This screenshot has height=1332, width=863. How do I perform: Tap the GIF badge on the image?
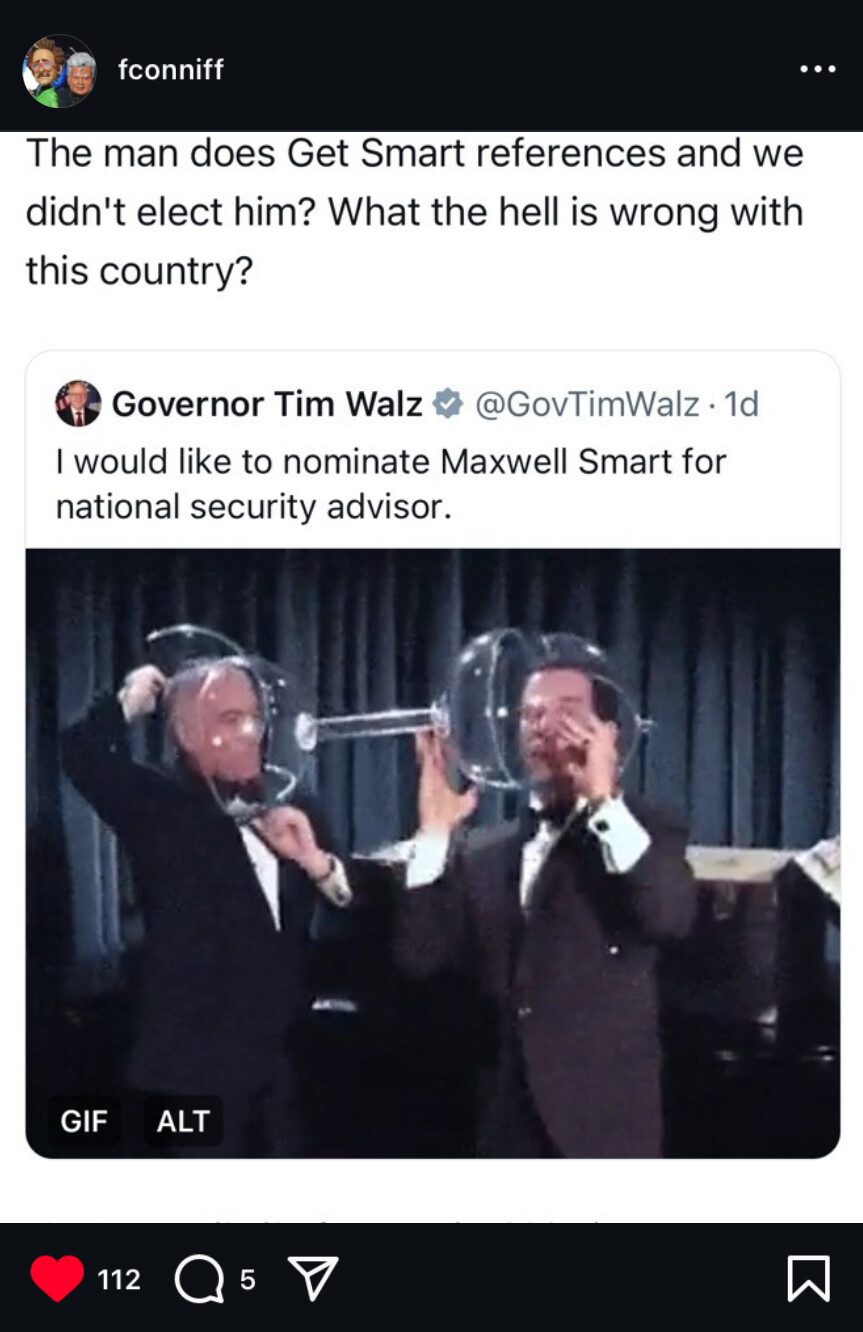(84, 1121)
